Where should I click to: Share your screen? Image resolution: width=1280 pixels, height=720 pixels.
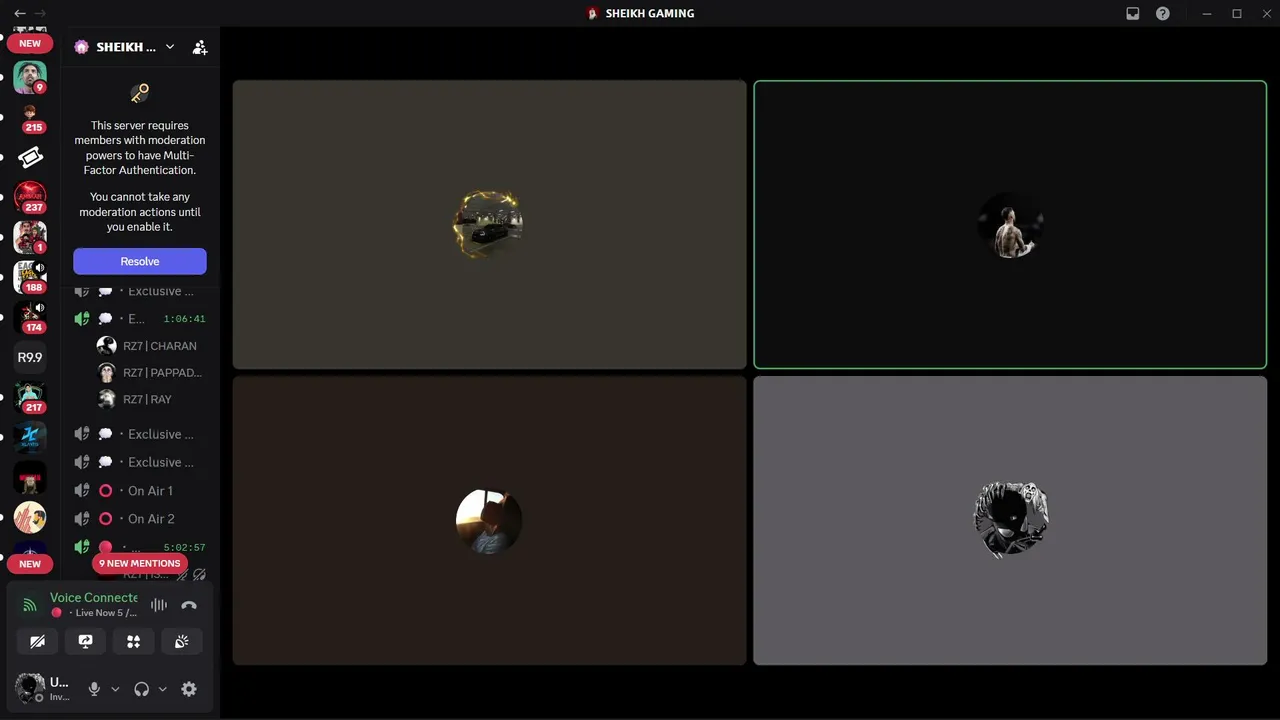(85, 641)
